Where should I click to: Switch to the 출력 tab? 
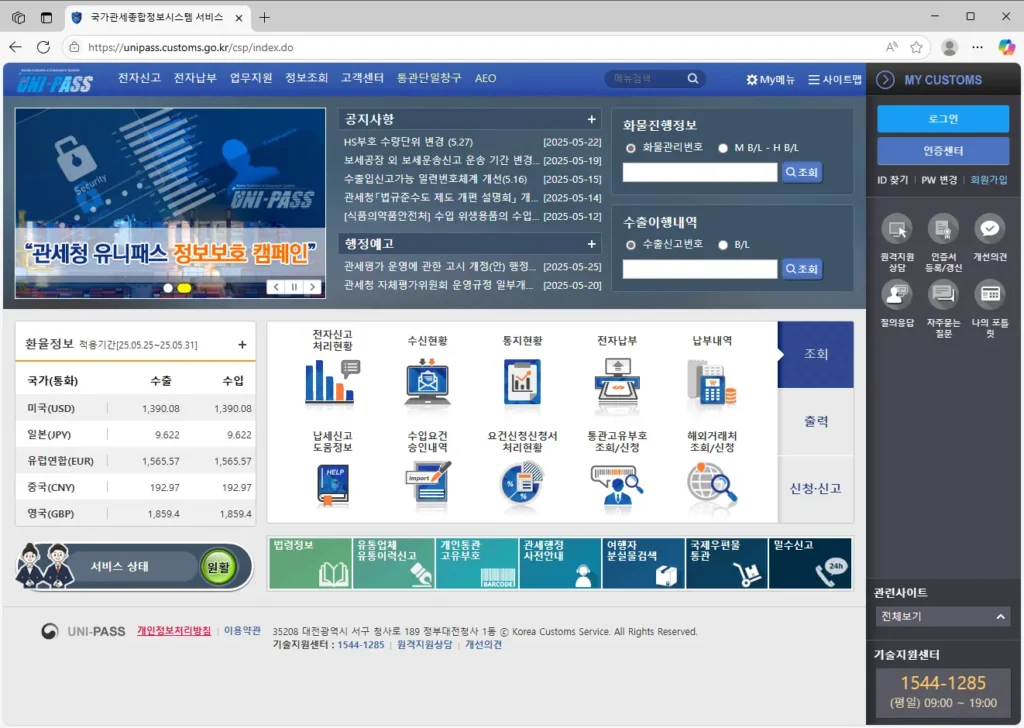(816, 422)
